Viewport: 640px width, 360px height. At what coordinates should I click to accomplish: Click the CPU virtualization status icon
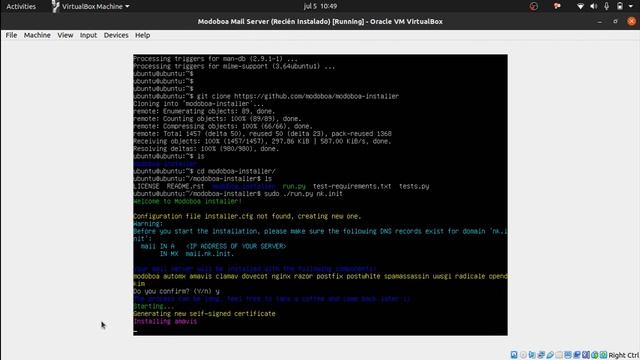coord(586,355)
